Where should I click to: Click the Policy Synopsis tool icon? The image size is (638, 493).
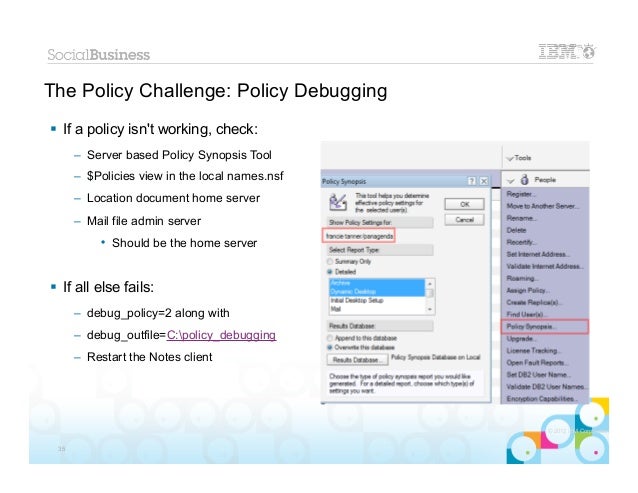338,202
